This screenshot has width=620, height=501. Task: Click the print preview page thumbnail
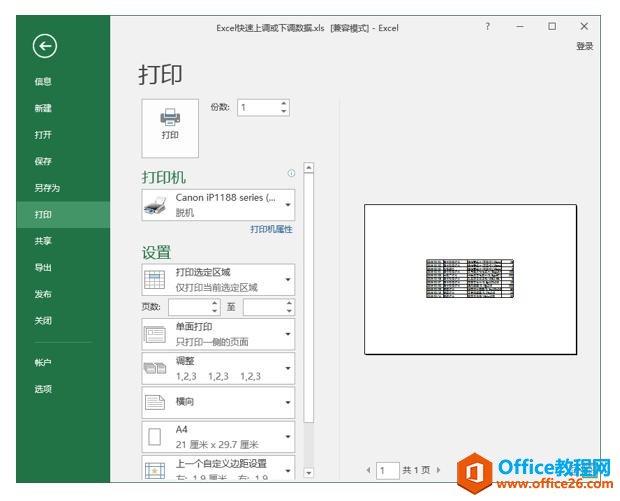tap(470, 279)
